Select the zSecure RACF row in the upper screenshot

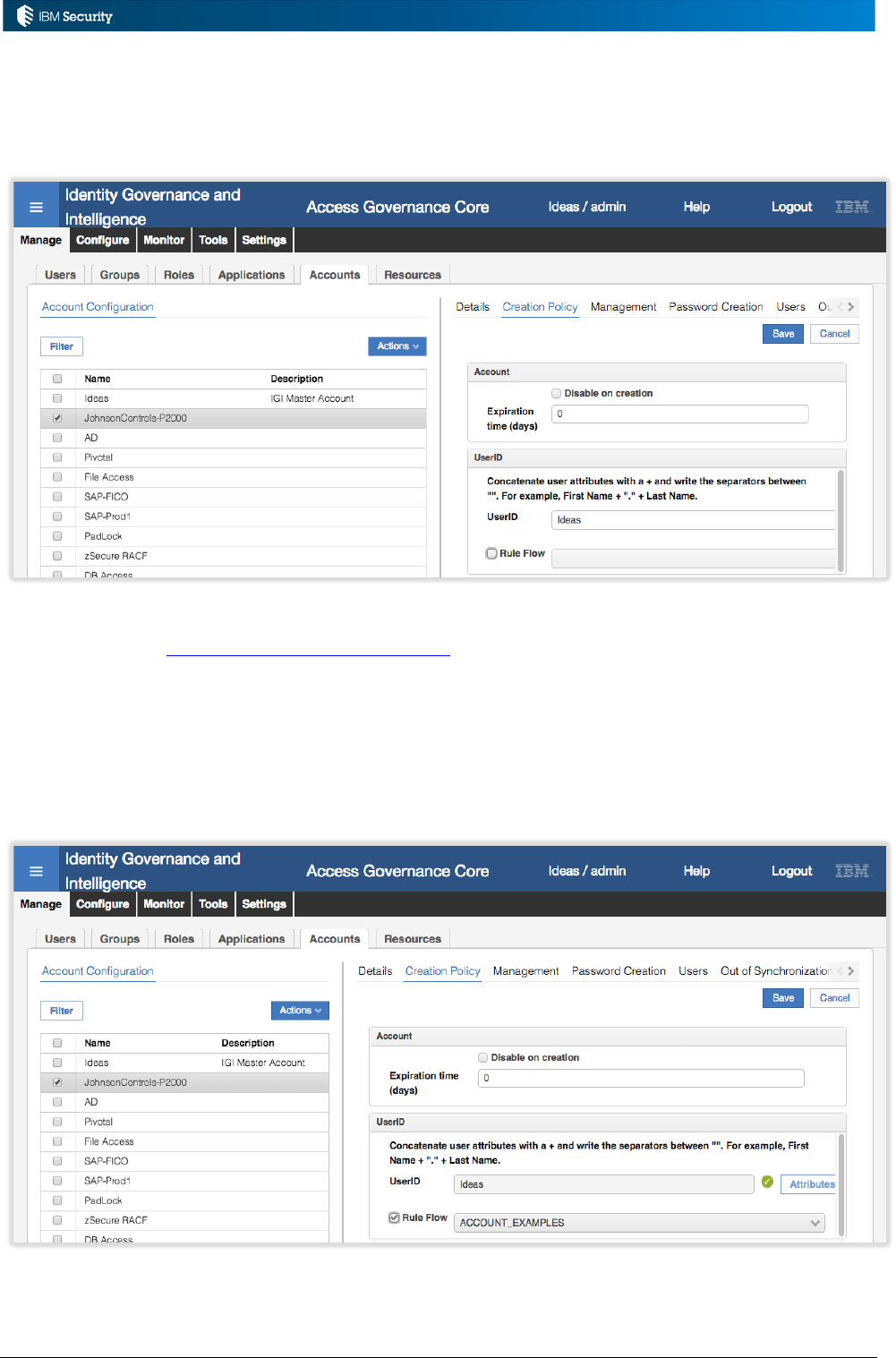[x=233, y=556]
